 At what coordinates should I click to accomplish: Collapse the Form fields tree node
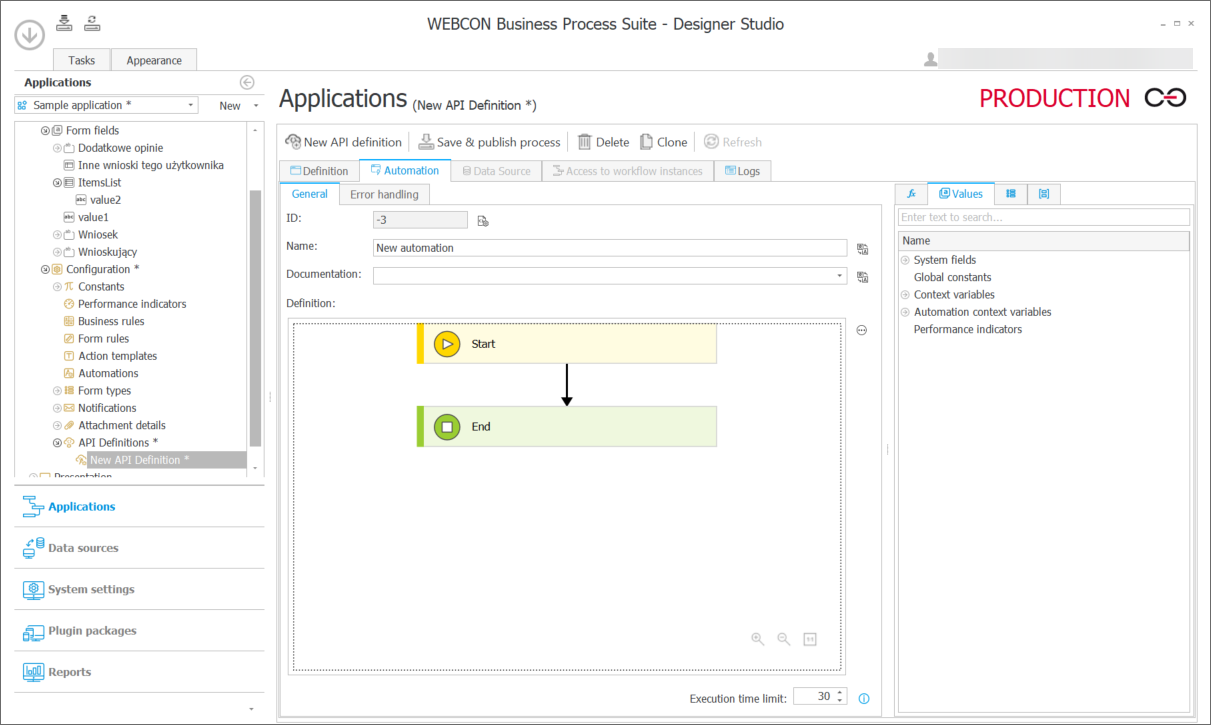pos(45,131)
